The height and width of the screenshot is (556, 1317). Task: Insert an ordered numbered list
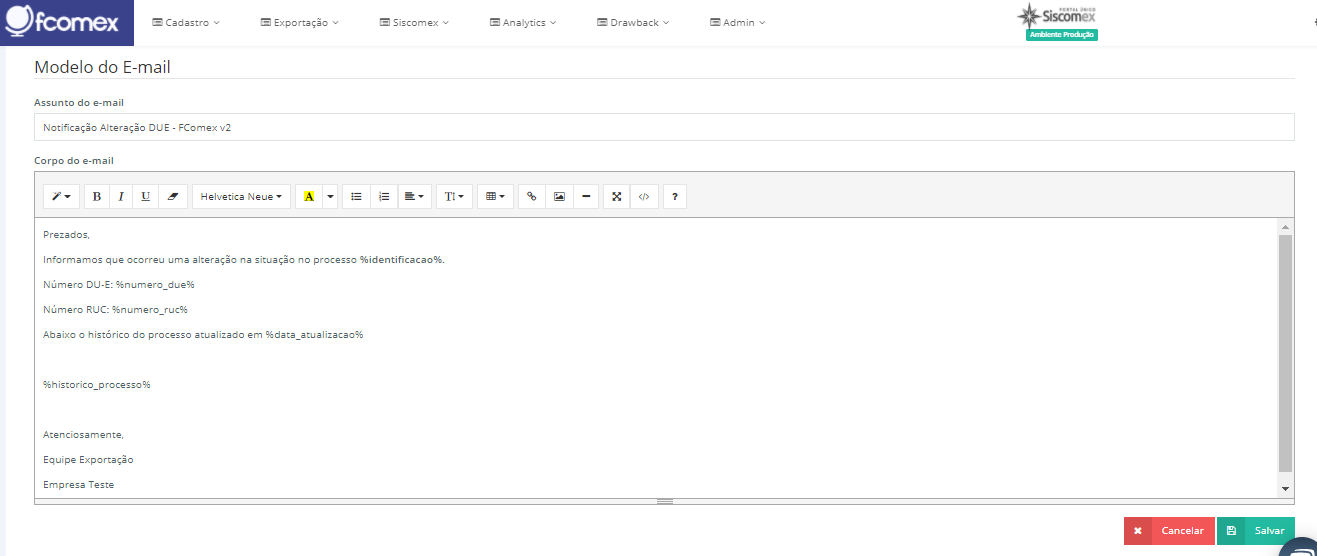click(384, 196)
